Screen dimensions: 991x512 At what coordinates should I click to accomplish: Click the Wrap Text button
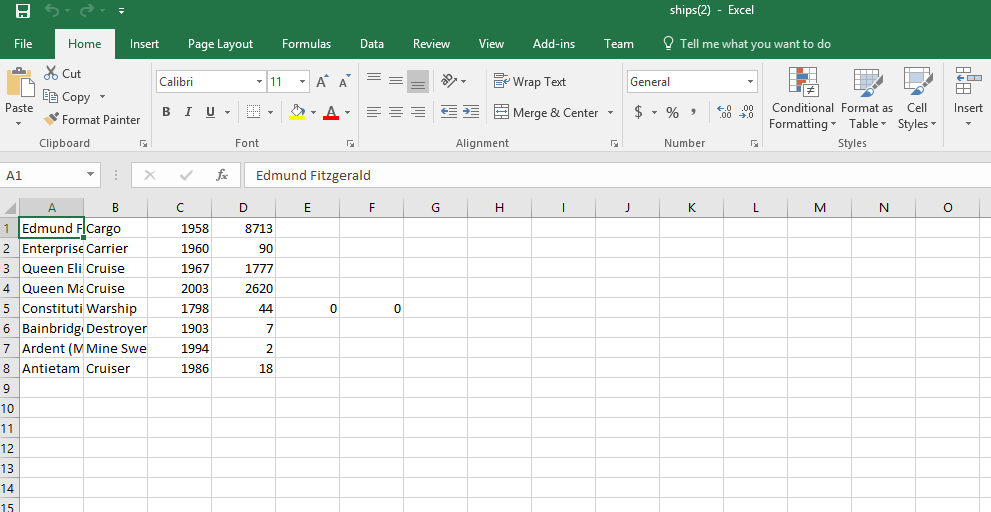point(530,82)
